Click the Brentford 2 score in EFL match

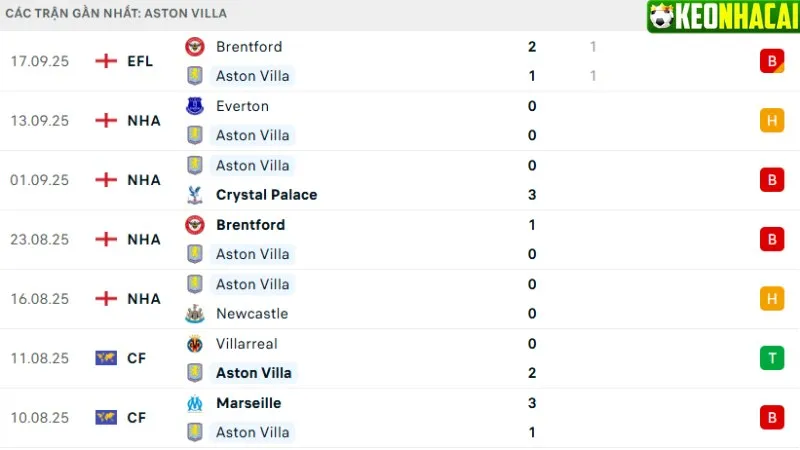(x=532, y=47)
